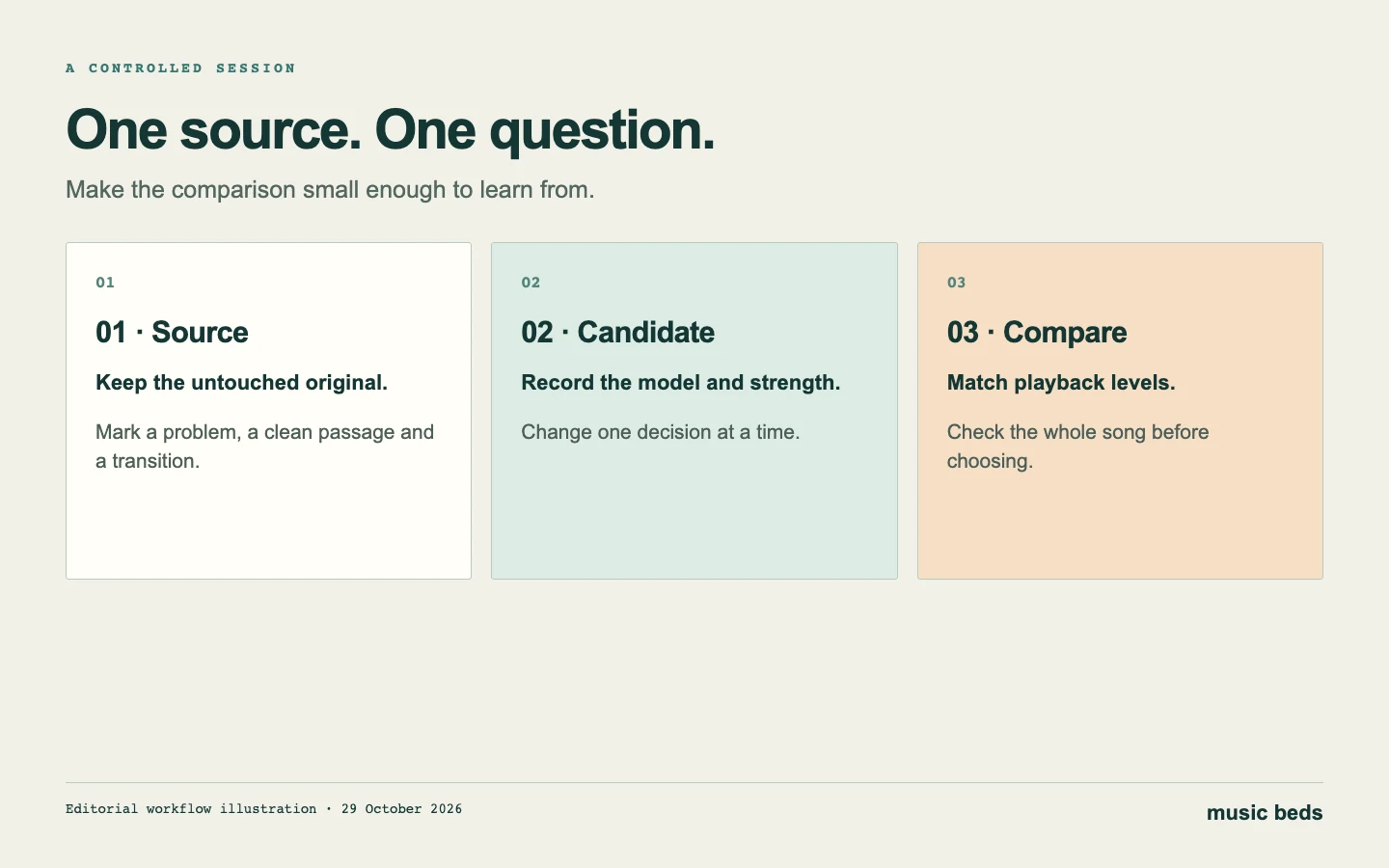
Task: Click the small '01' number label
Action: [x=105, y=283]
